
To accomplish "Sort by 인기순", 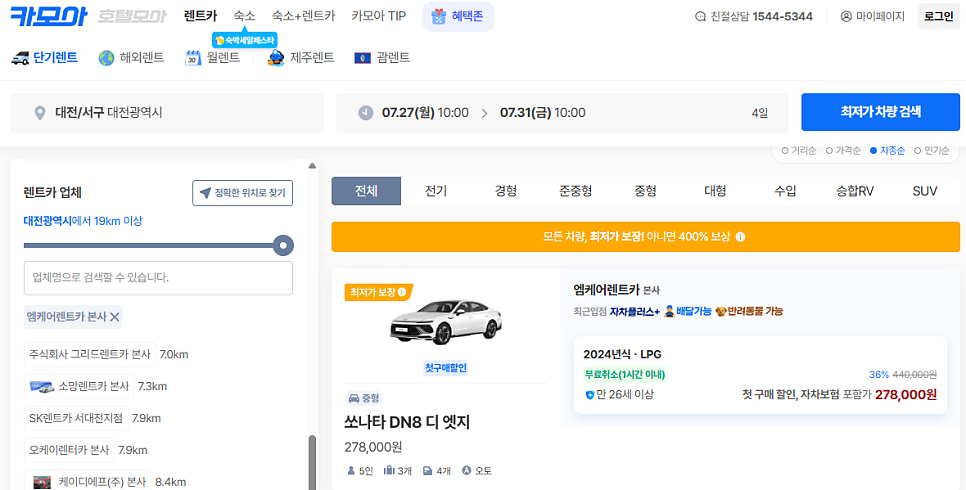I will 932,150.
